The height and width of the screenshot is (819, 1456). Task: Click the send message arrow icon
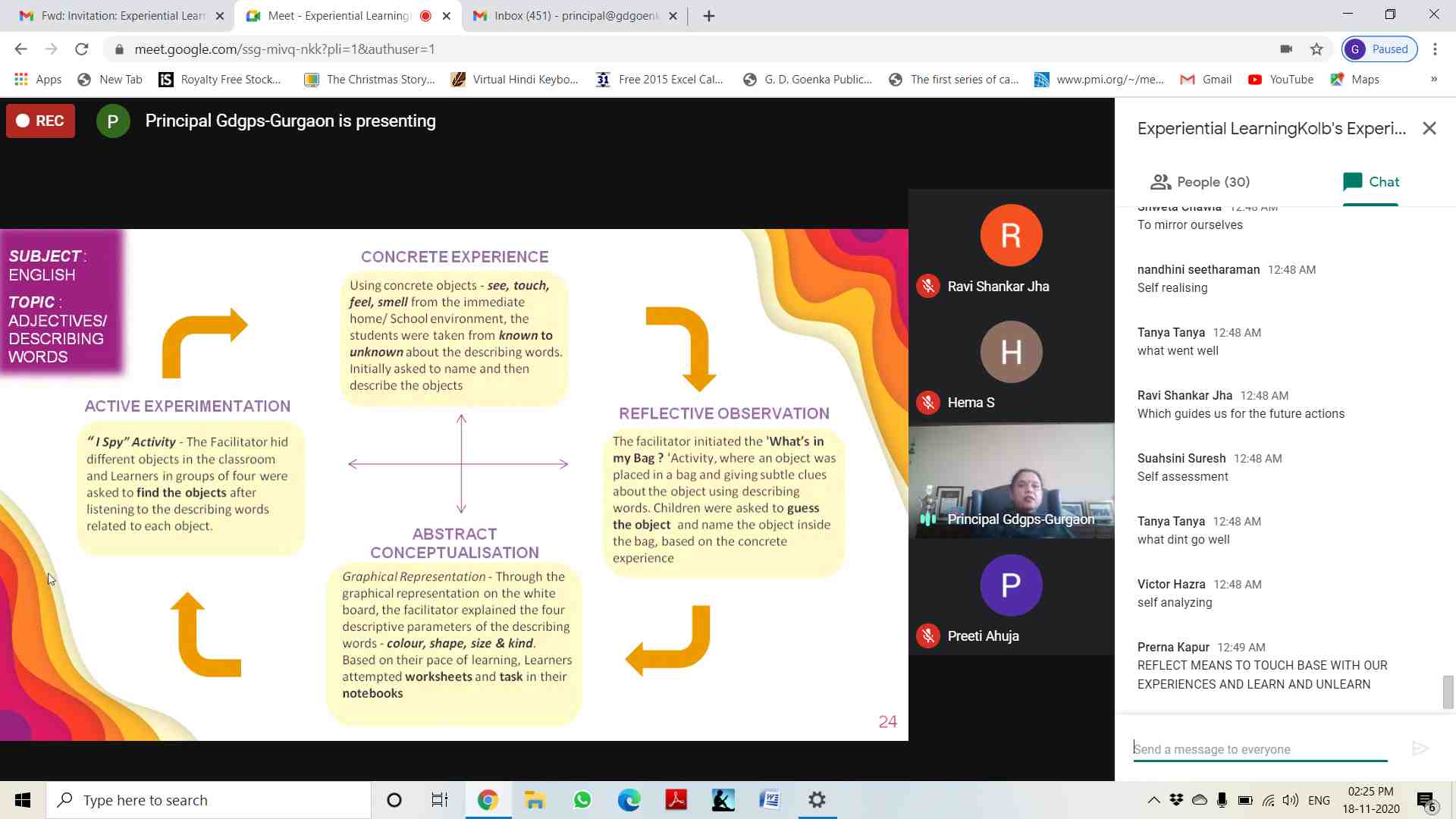tap(1420, 749)
